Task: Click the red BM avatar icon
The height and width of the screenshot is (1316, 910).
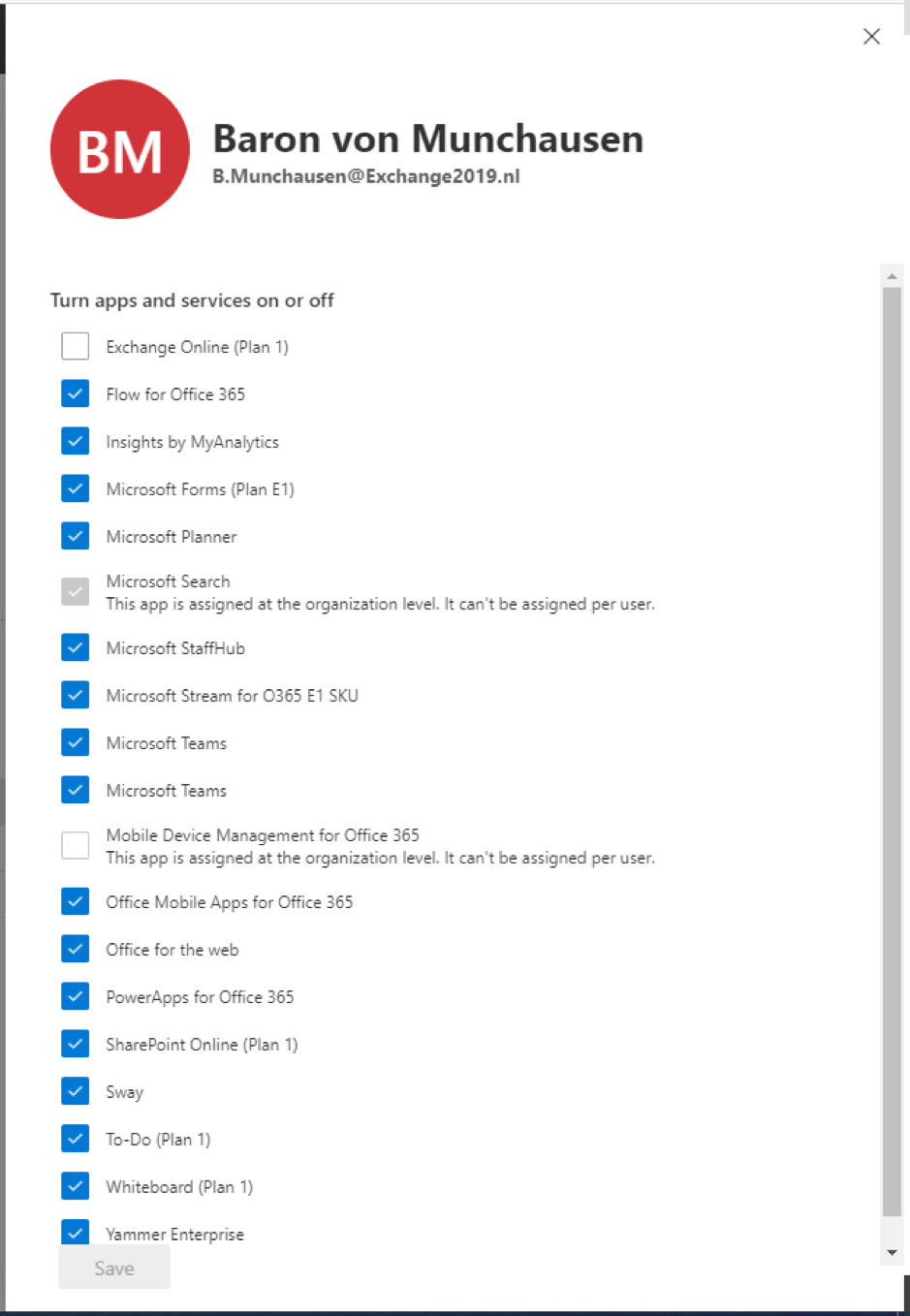Action: pyautogui.click(x=119, y=149)
